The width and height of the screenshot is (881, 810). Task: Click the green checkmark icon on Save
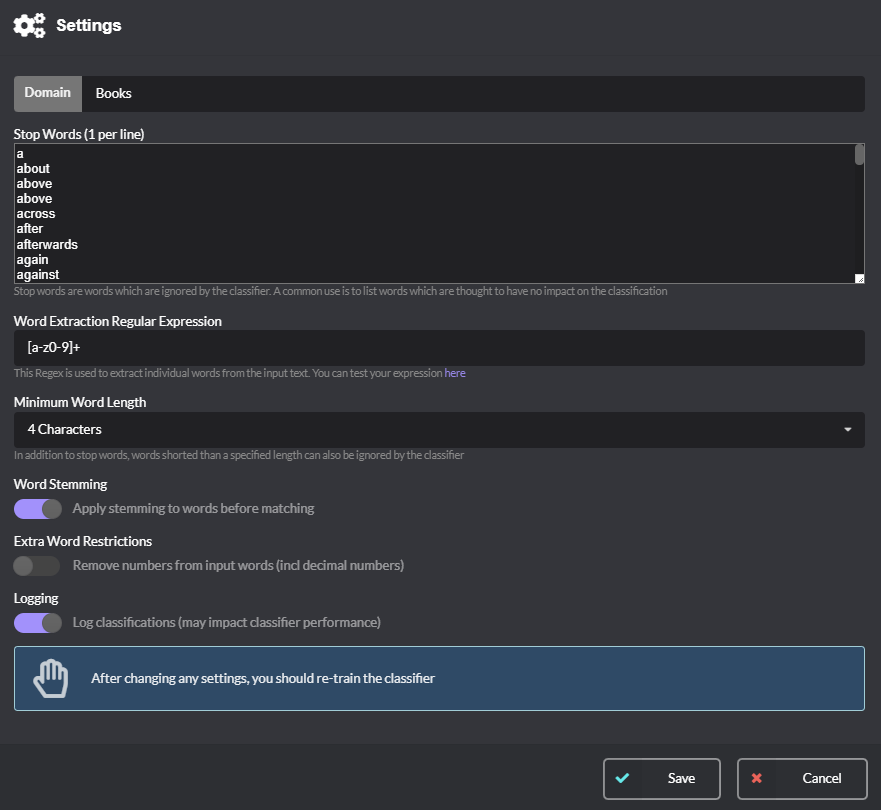pos(622,778)
